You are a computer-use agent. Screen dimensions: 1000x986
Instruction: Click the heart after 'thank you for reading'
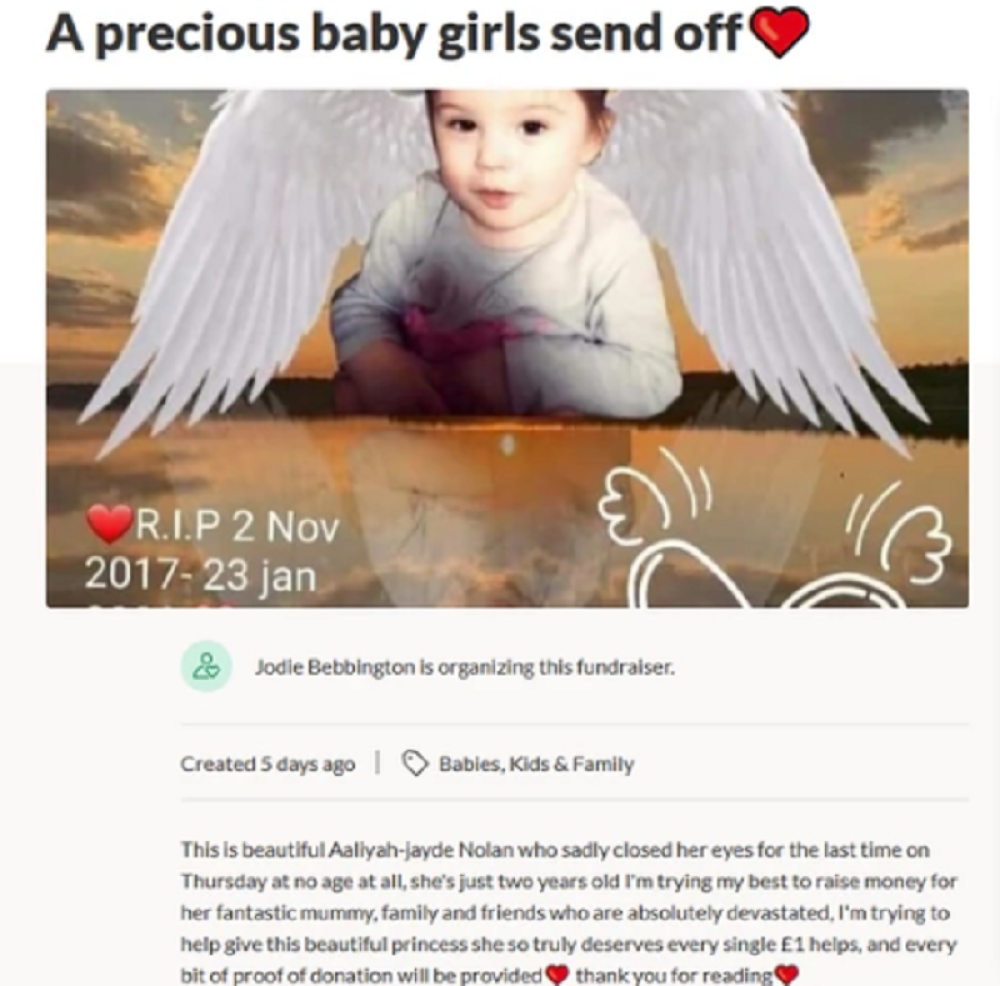click(788, 975)
